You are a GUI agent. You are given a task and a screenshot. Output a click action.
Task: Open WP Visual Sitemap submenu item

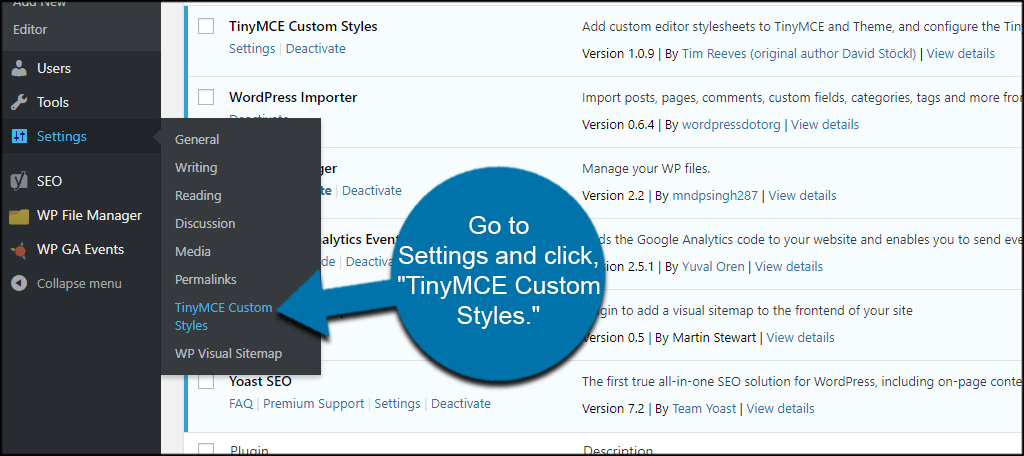[x=229, y=353]
